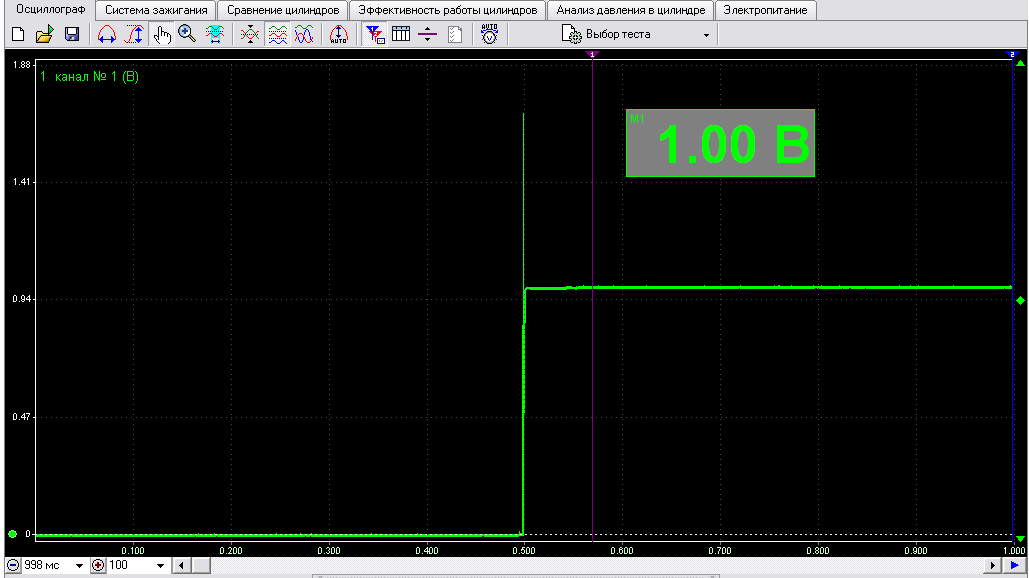Click the scrollbar left arrow
Screen dimensions: 1029x578
[181, 565]
